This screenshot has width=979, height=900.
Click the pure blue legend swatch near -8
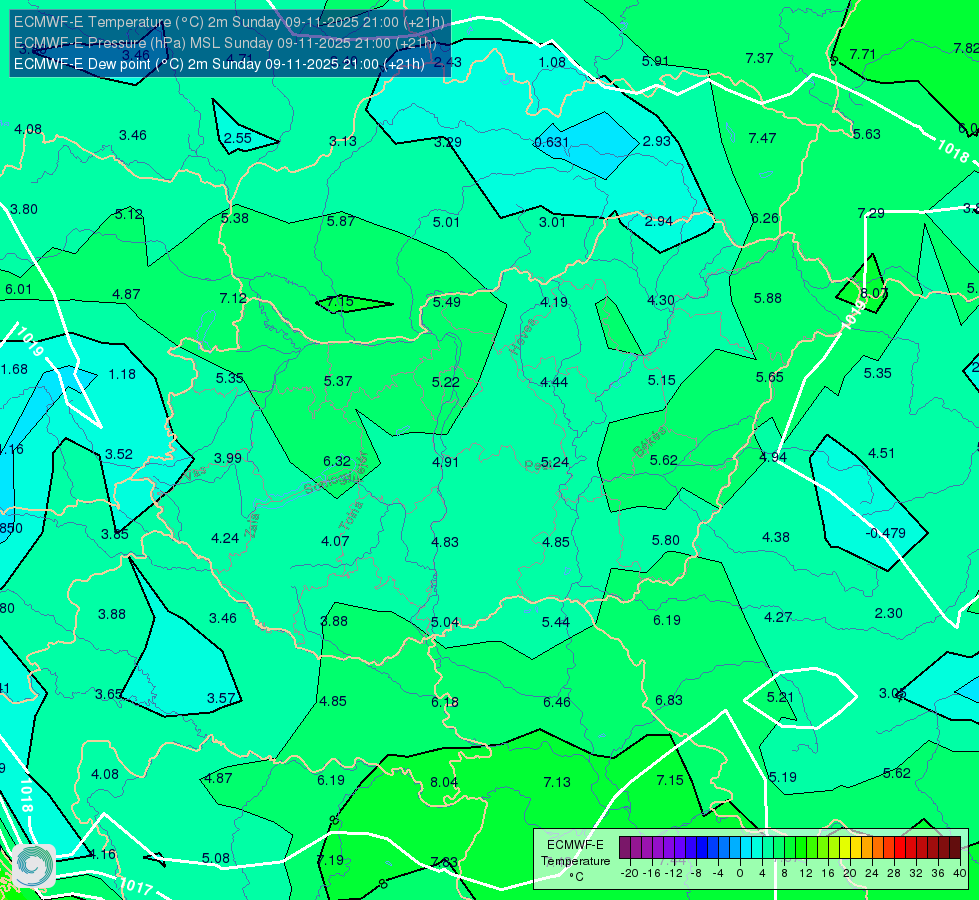(x=702, y=848)
